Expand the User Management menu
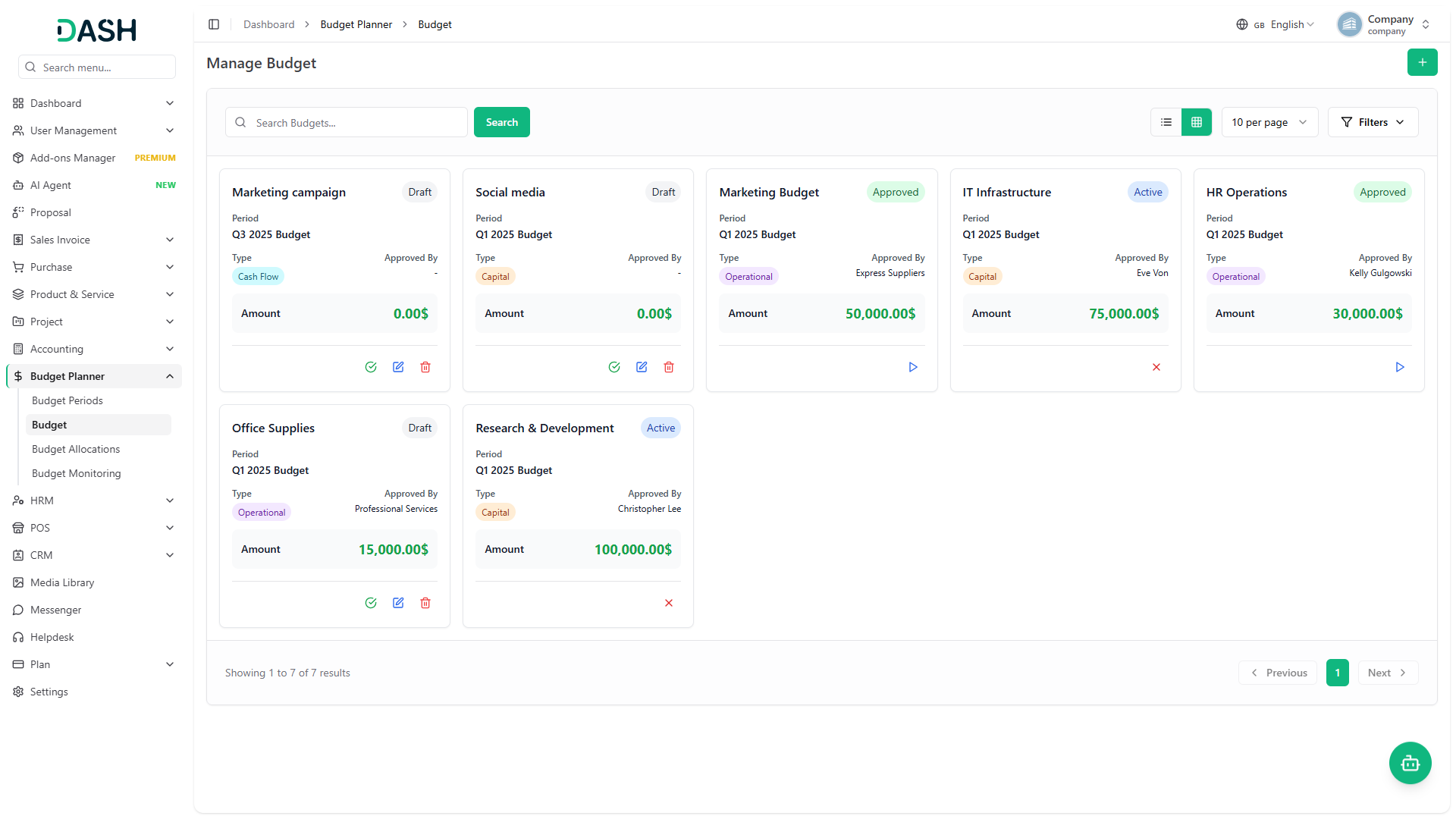Screen dimensions: 1456x819 pos(94,130)
